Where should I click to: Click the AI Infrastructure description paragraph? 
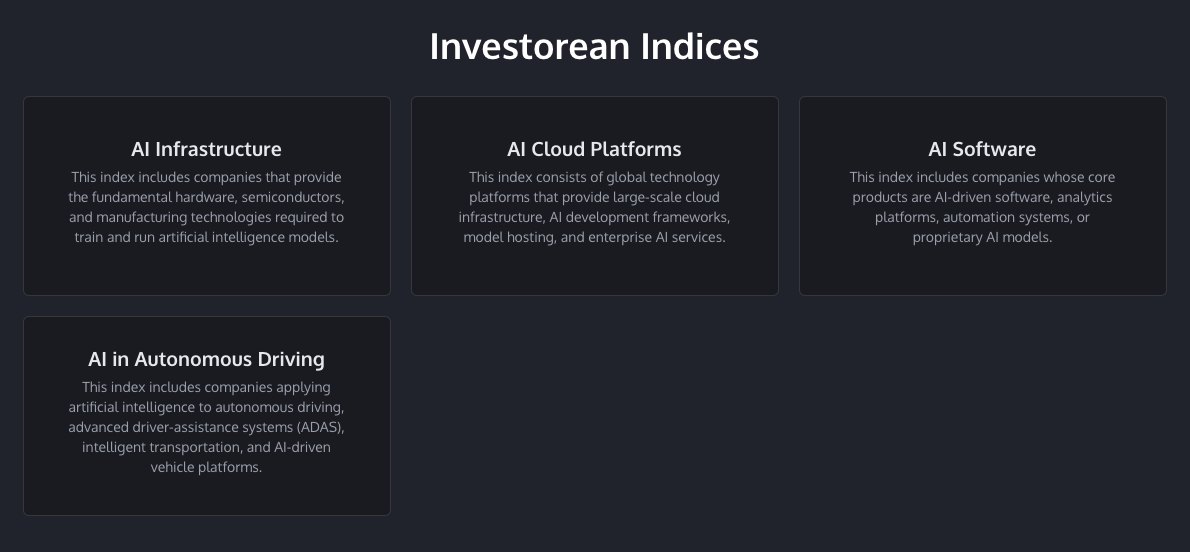(206, 208)
